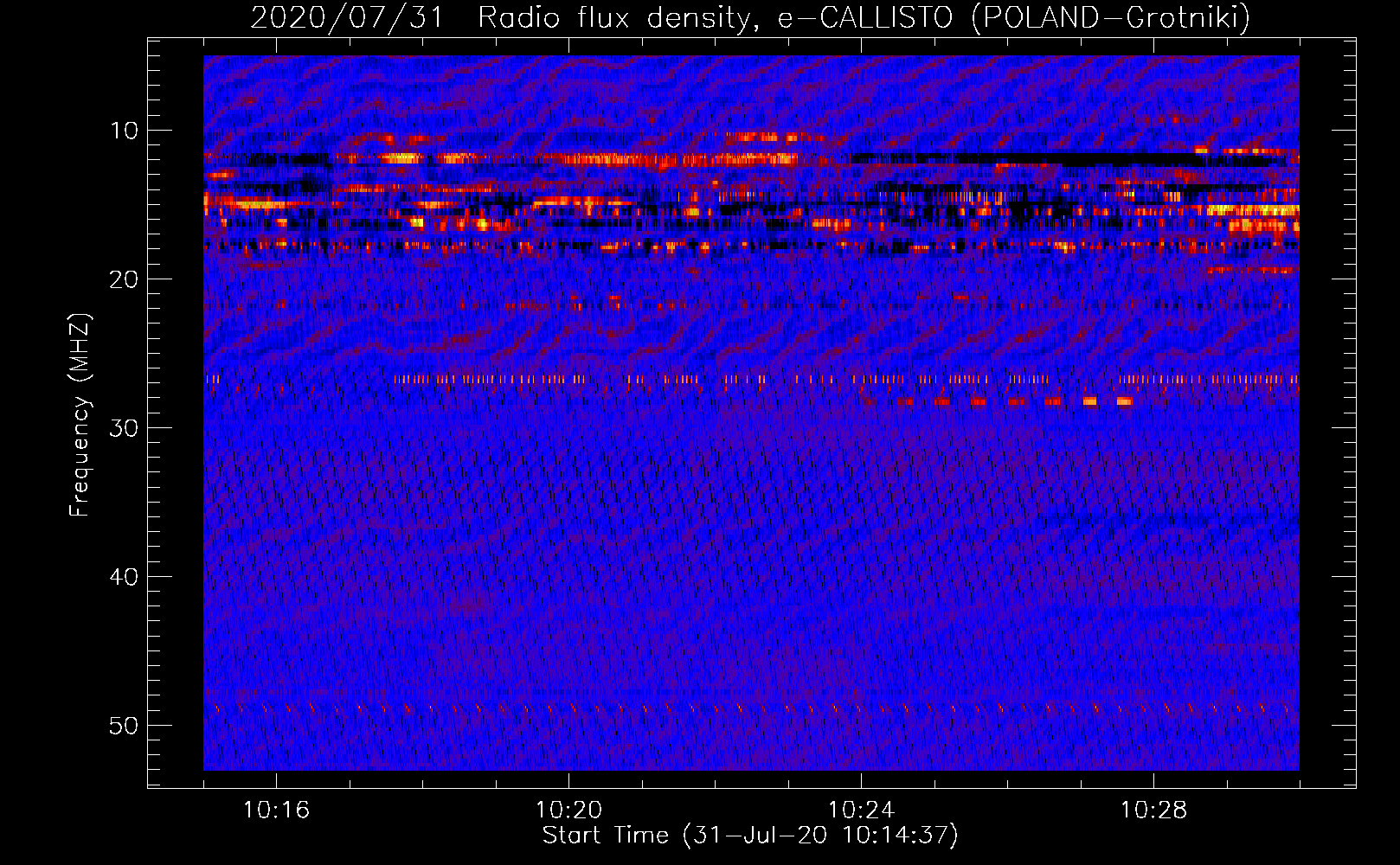Select the date '2020/07/31' in the title
The image size is (1400, 865).
coord(346,17)
